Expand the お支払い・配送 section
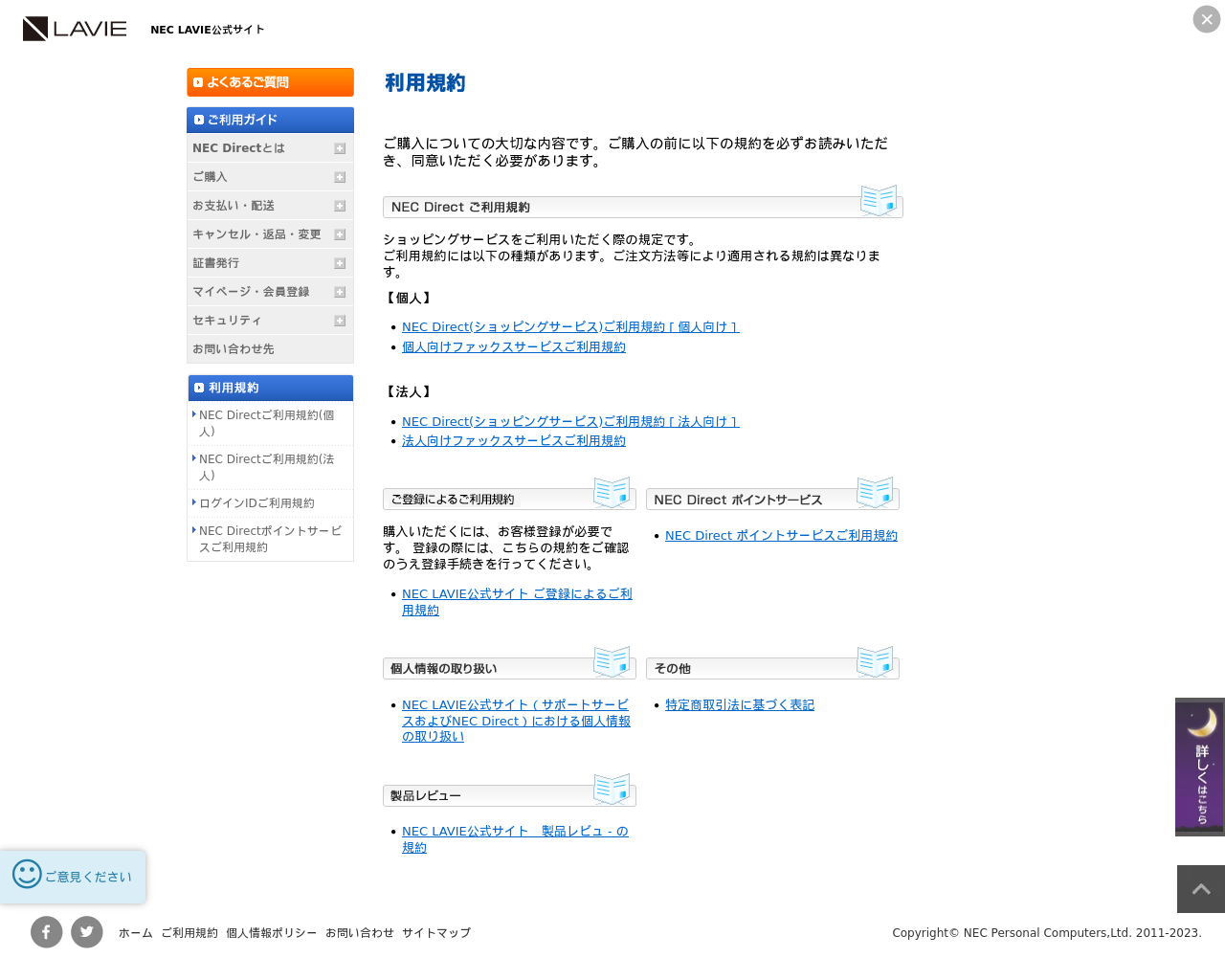This screenshot has height=980, width=1225. (x=270, y=206)
